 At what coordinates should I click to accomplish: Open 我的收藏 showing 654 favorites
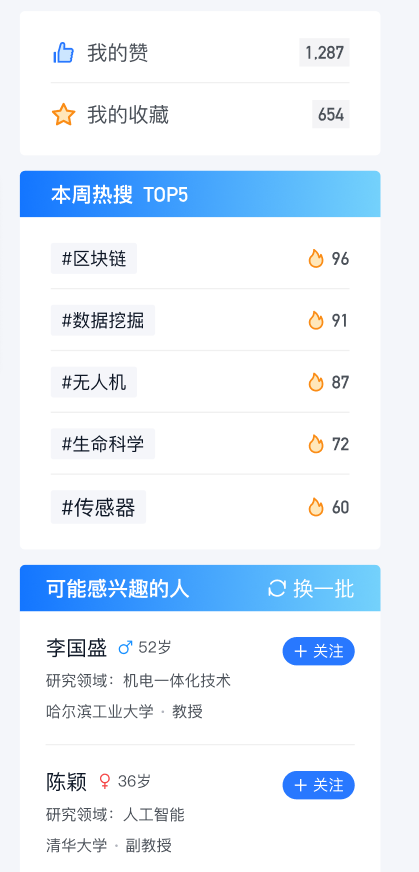click(x=200, y=115)
